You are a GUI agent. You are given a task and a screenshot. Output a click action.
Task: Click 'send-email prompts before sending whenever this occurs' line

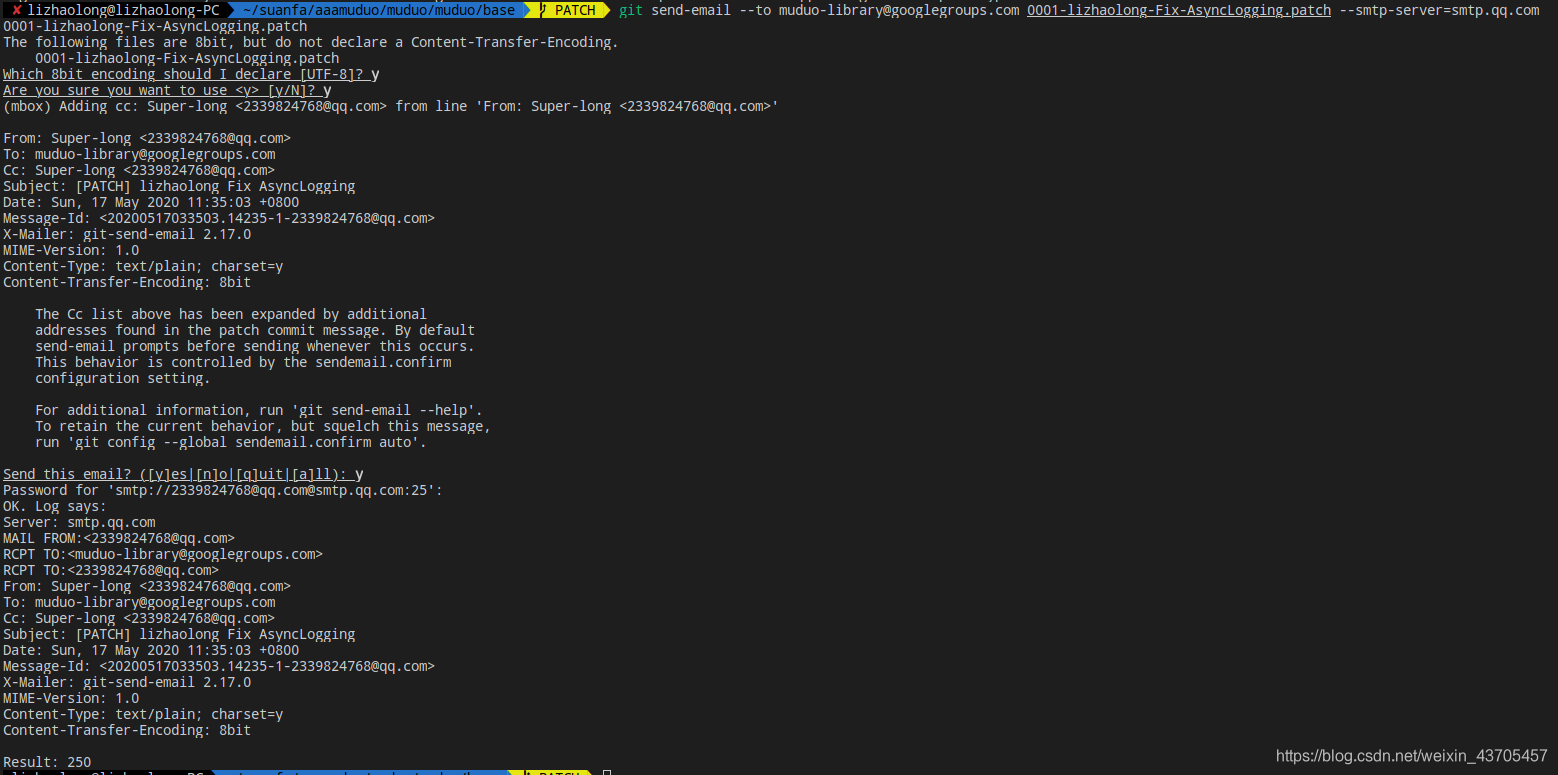255,346
